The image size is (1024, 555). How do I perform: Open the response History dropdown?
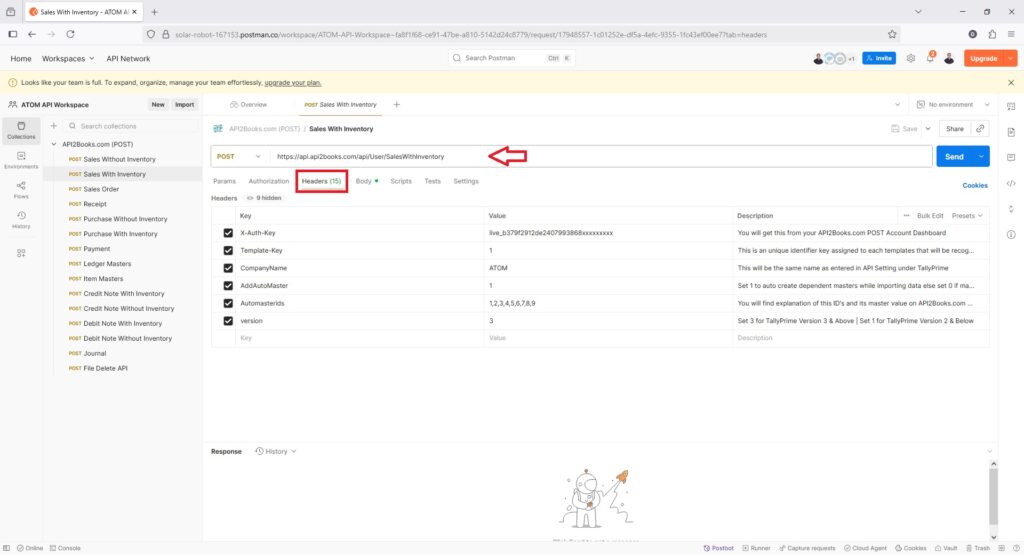click(x=276, y=451)
